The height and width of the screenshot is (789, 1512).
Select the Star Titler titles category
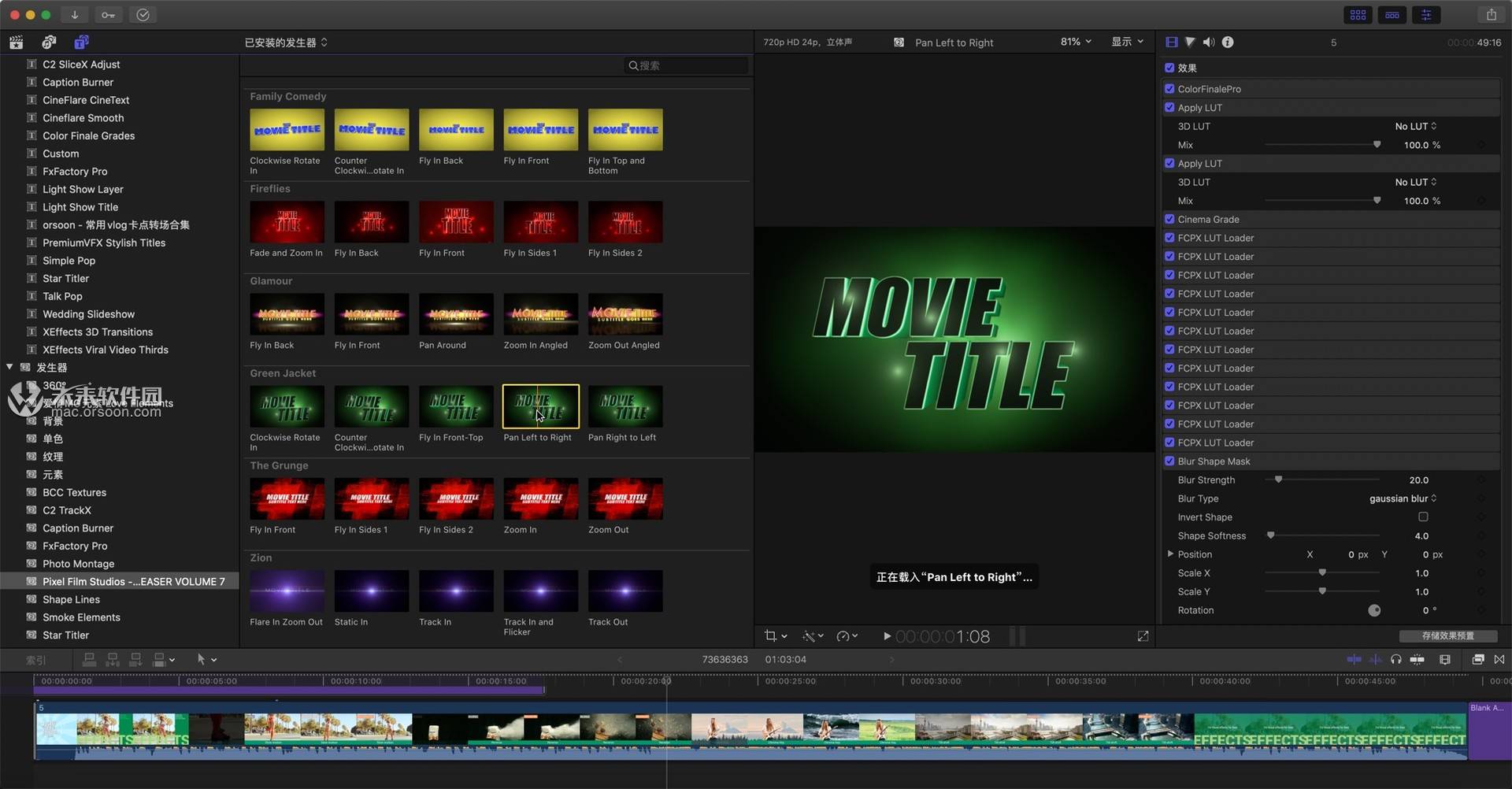tap(65, 278)
